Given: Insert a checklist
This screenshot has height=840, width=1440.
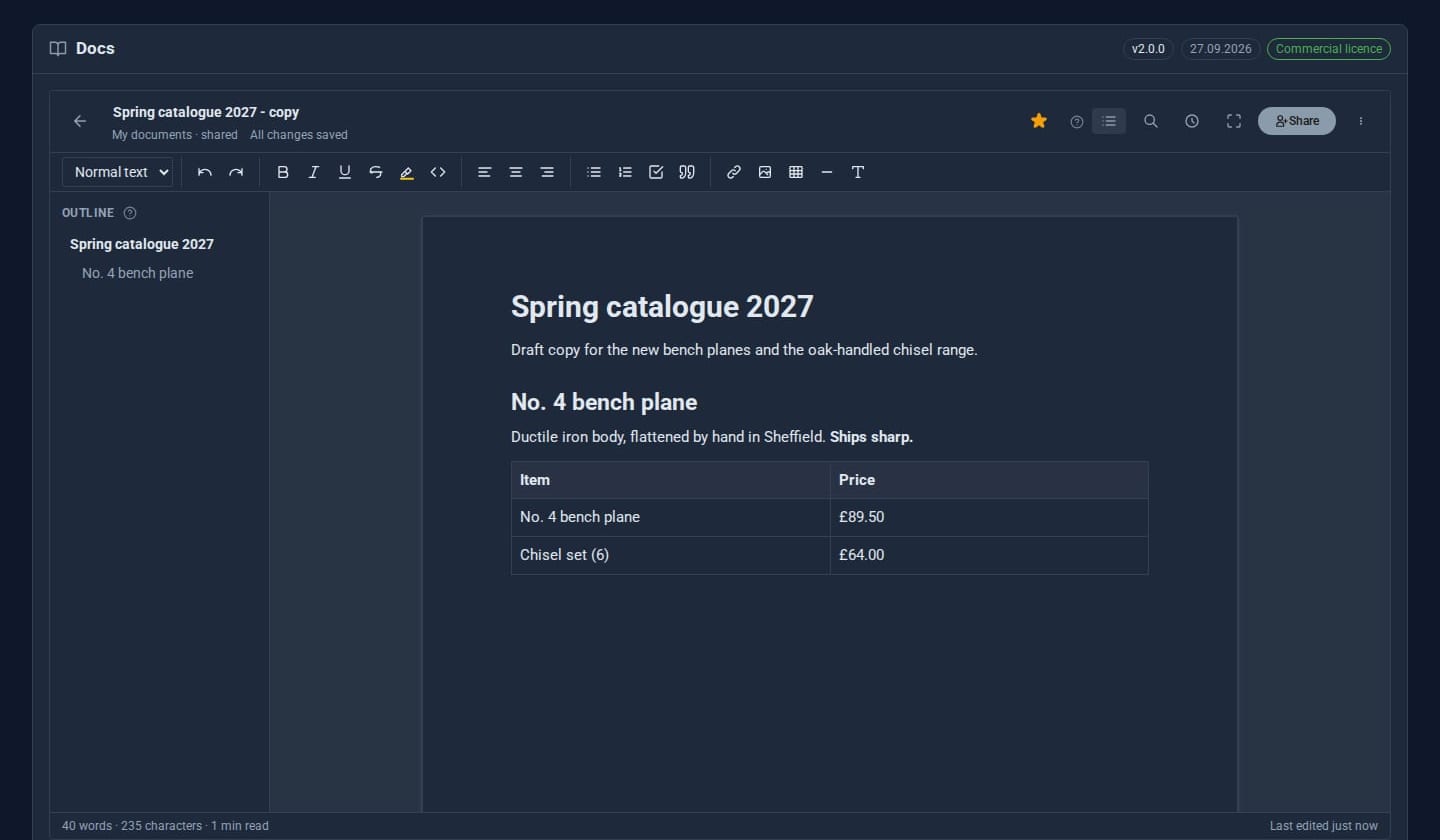Looking at the screenshot, I should [656, 172].
